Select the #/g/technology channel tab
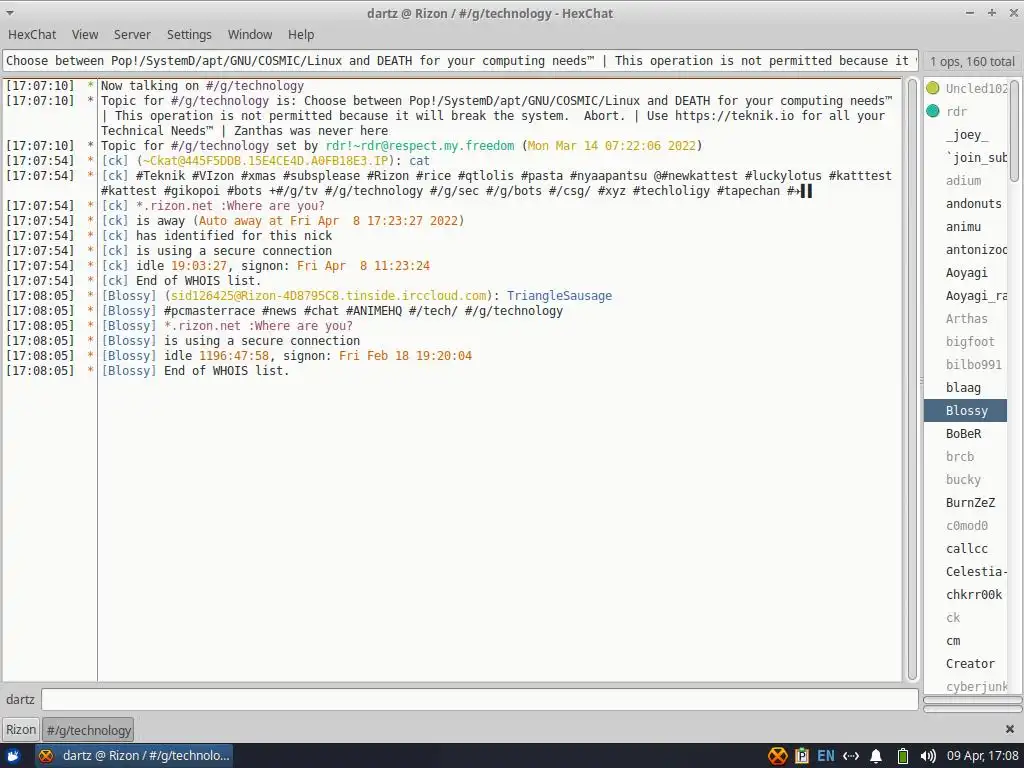Image resolution: width=1024 pixels, height=768 pixels. tap(88, 730)
